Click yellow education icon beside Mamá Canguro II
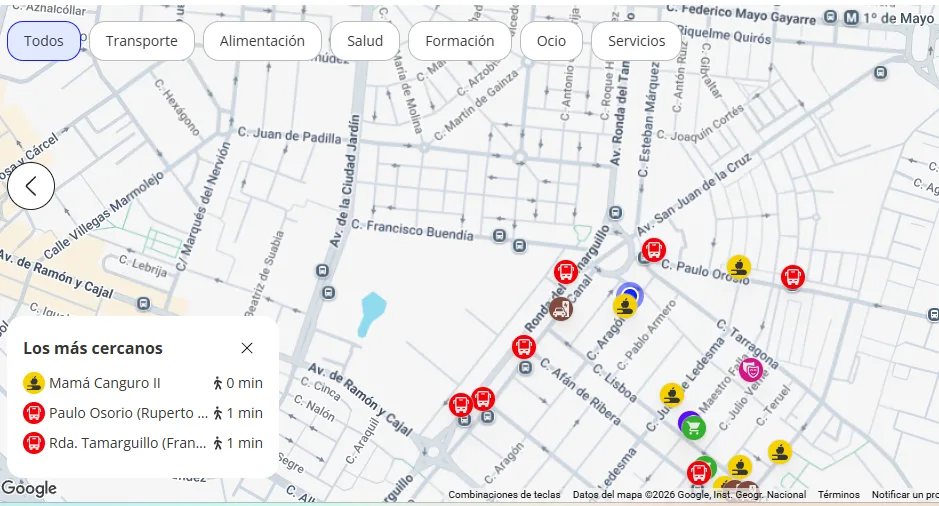Screen dimensions: 939x506 coord(34,383)
